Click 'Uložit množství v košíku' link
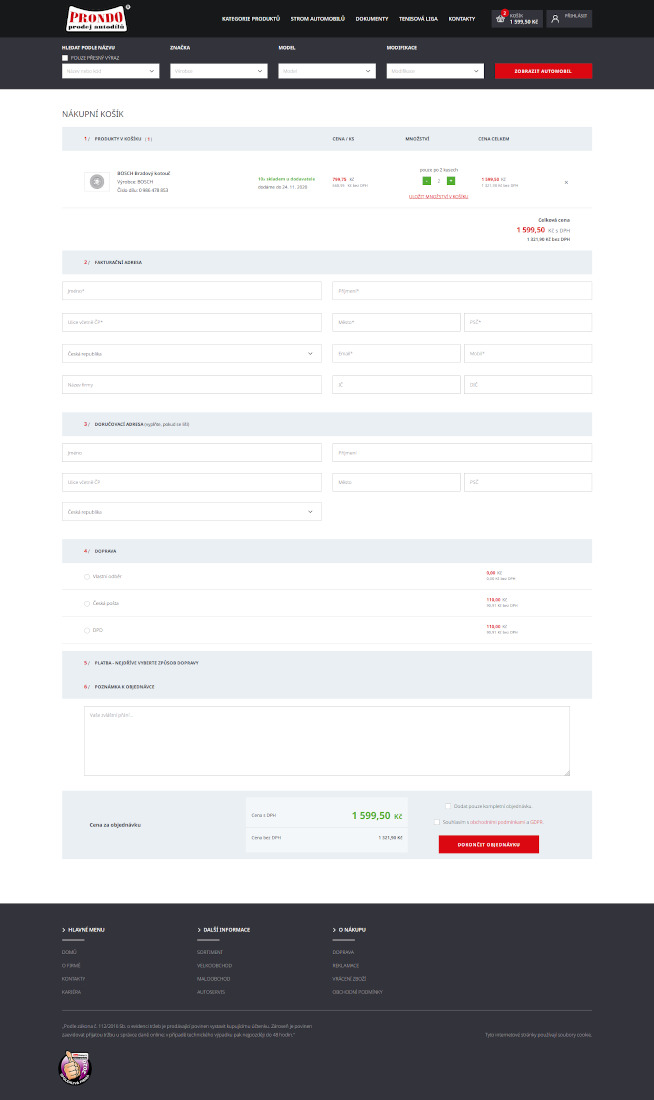The image size is (654, 1100). point(439,196)
